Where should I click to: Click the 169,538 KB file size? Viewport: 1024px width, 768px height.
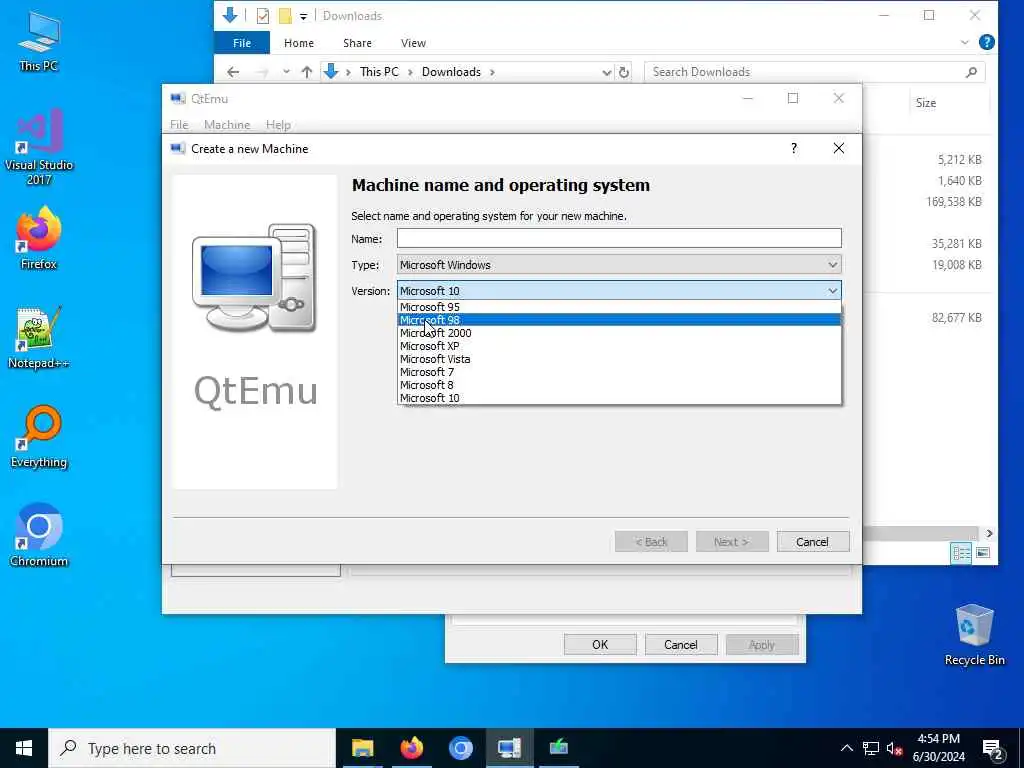[x=953, y=201]
